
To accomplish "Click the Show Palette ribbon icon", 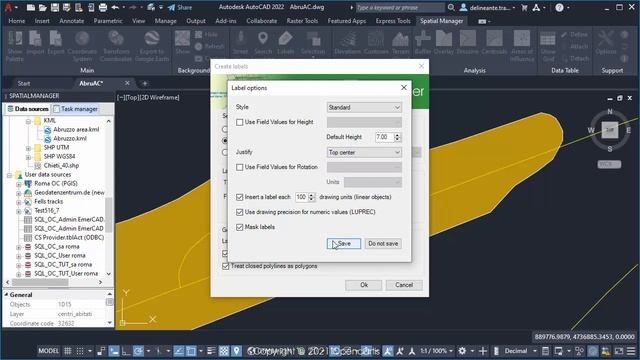I will click(x=15, y=46).
